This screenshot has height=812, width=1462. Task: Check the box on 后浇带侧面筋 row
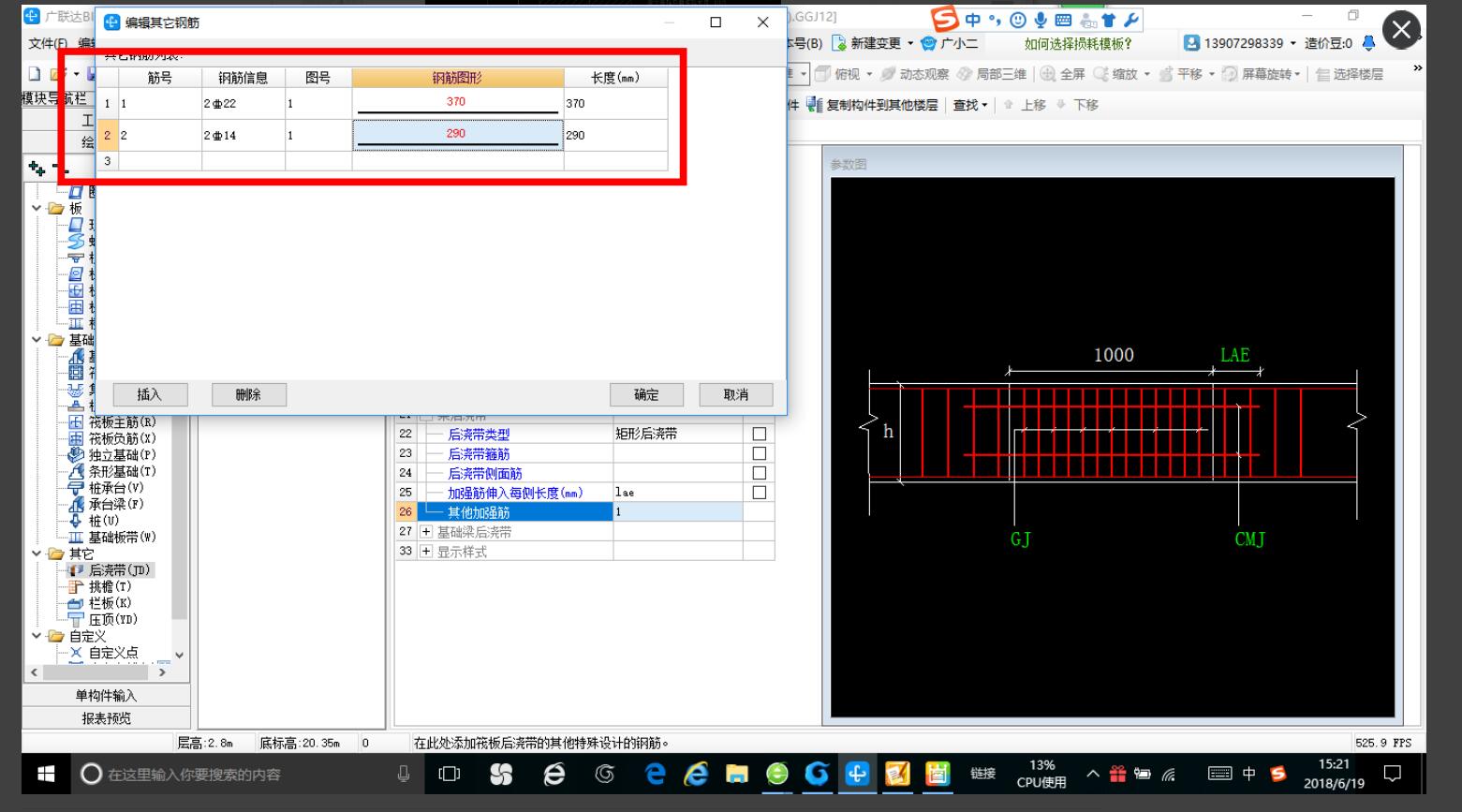point(760,473)
